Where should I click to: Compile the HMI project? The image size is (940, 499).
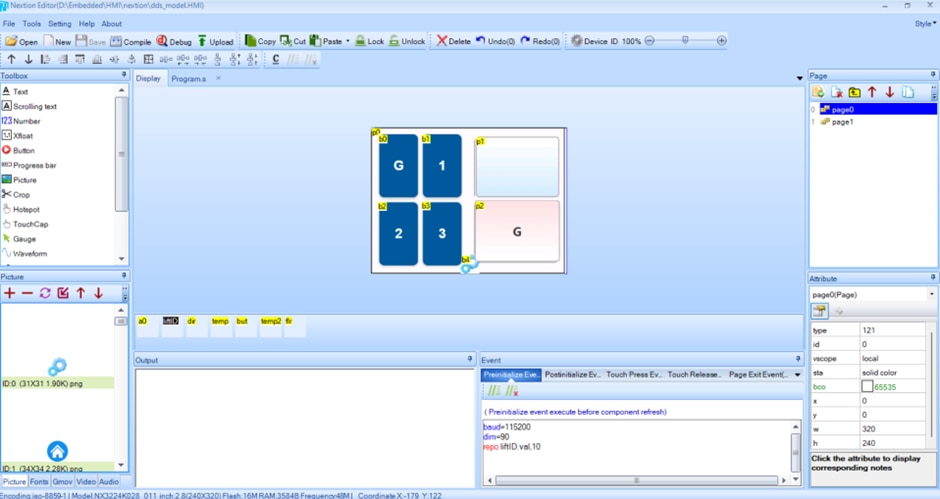[x=131, y=41]
